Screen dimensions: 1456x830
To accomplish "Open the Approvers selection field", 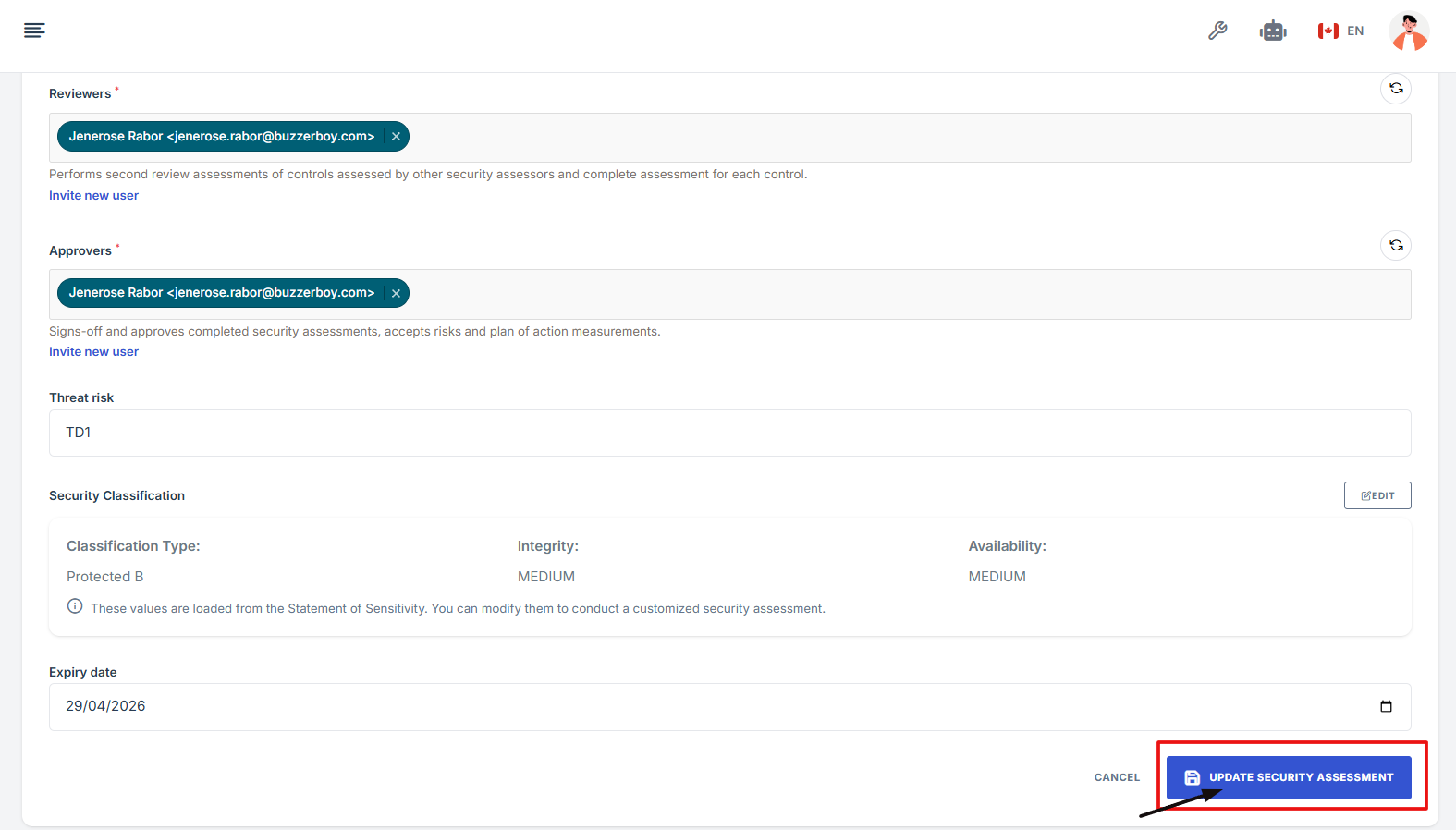I will click(906, 294).
